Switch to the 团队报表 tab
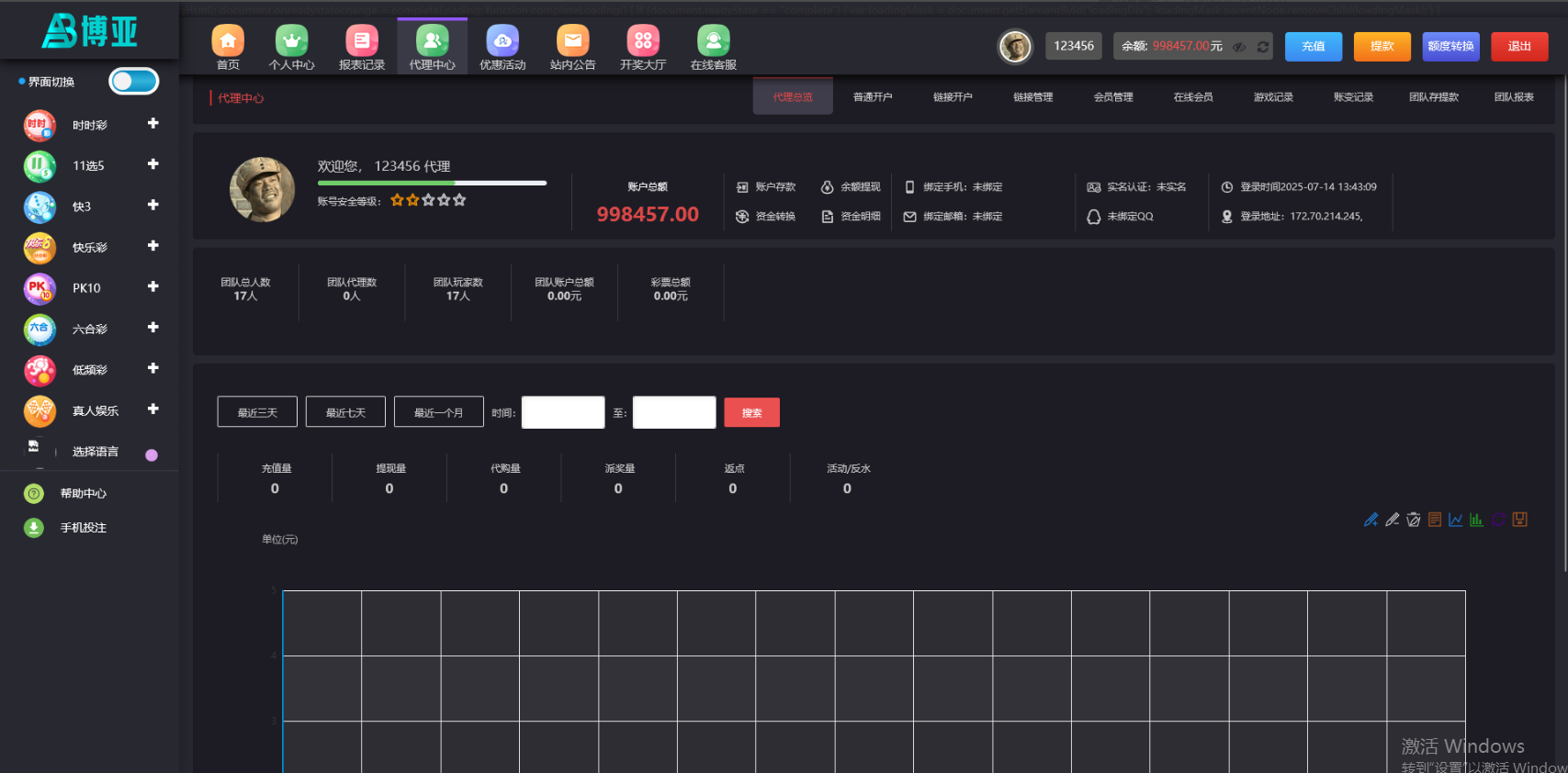The width and height of the screenshot is (1568, 773). click(1514, 96)
